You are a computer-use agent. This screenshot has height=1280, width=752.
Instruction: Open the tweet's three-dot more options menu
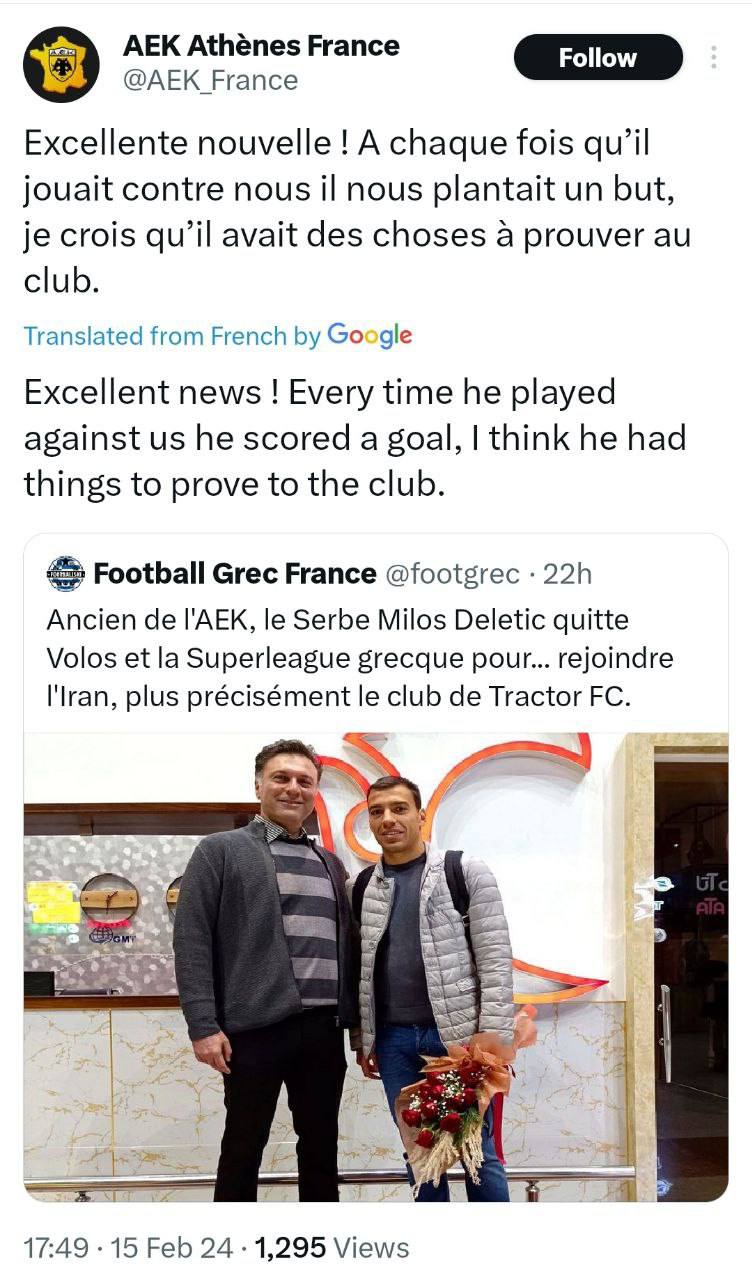tap(713, 58)
